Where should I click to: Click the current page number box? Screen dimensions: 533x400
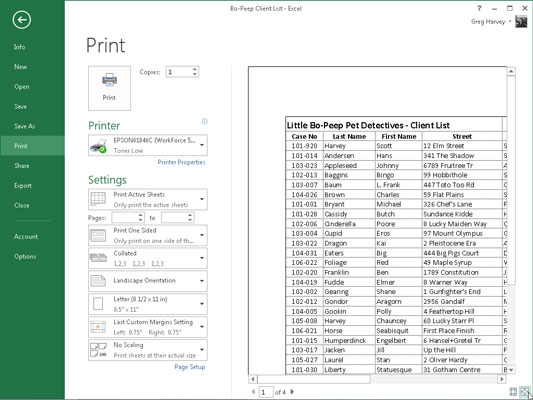(x=266, y=392)
